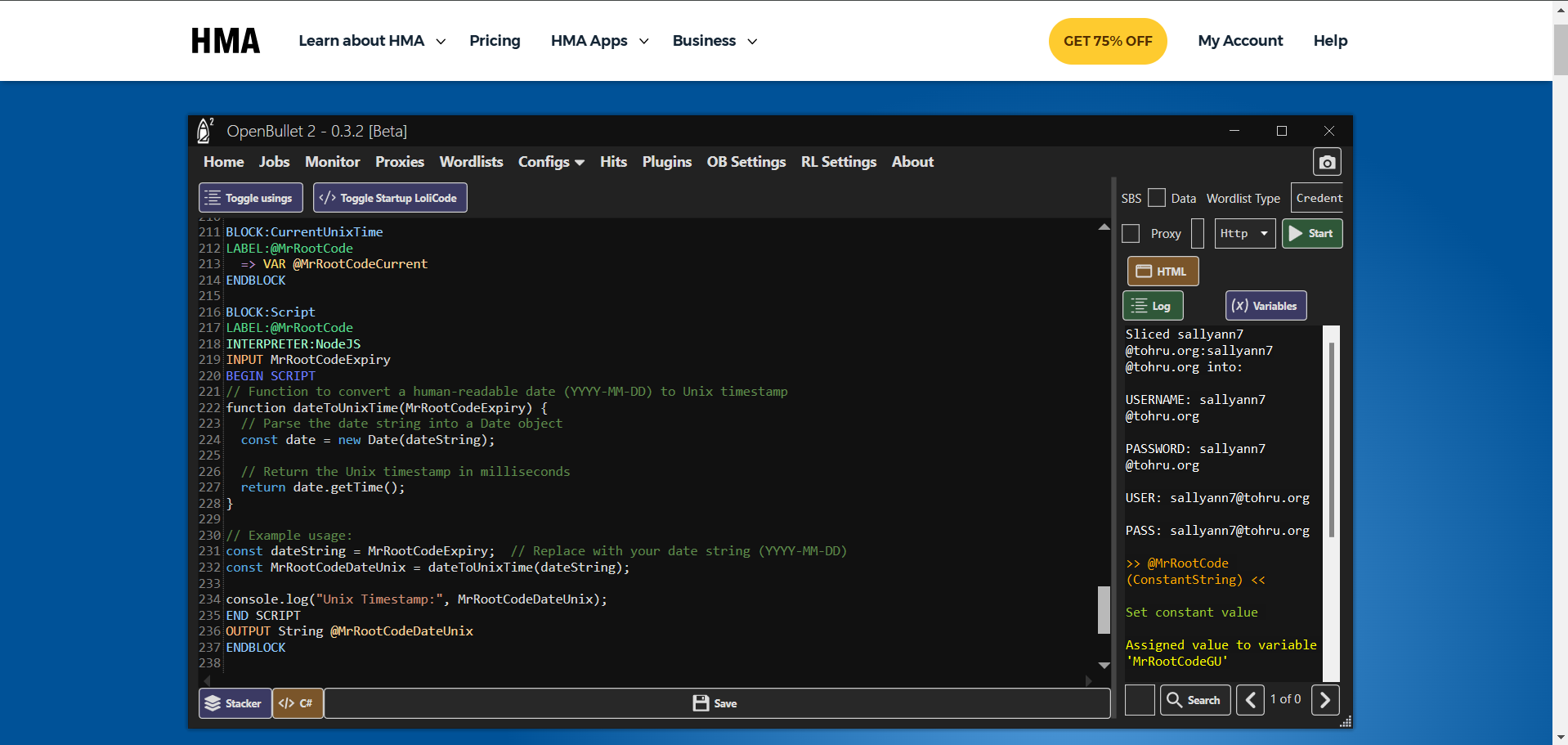The height and width of the screenshot is (745, 1568).
Task: Click the camera screenshot icon
Action: [1327, 162]
